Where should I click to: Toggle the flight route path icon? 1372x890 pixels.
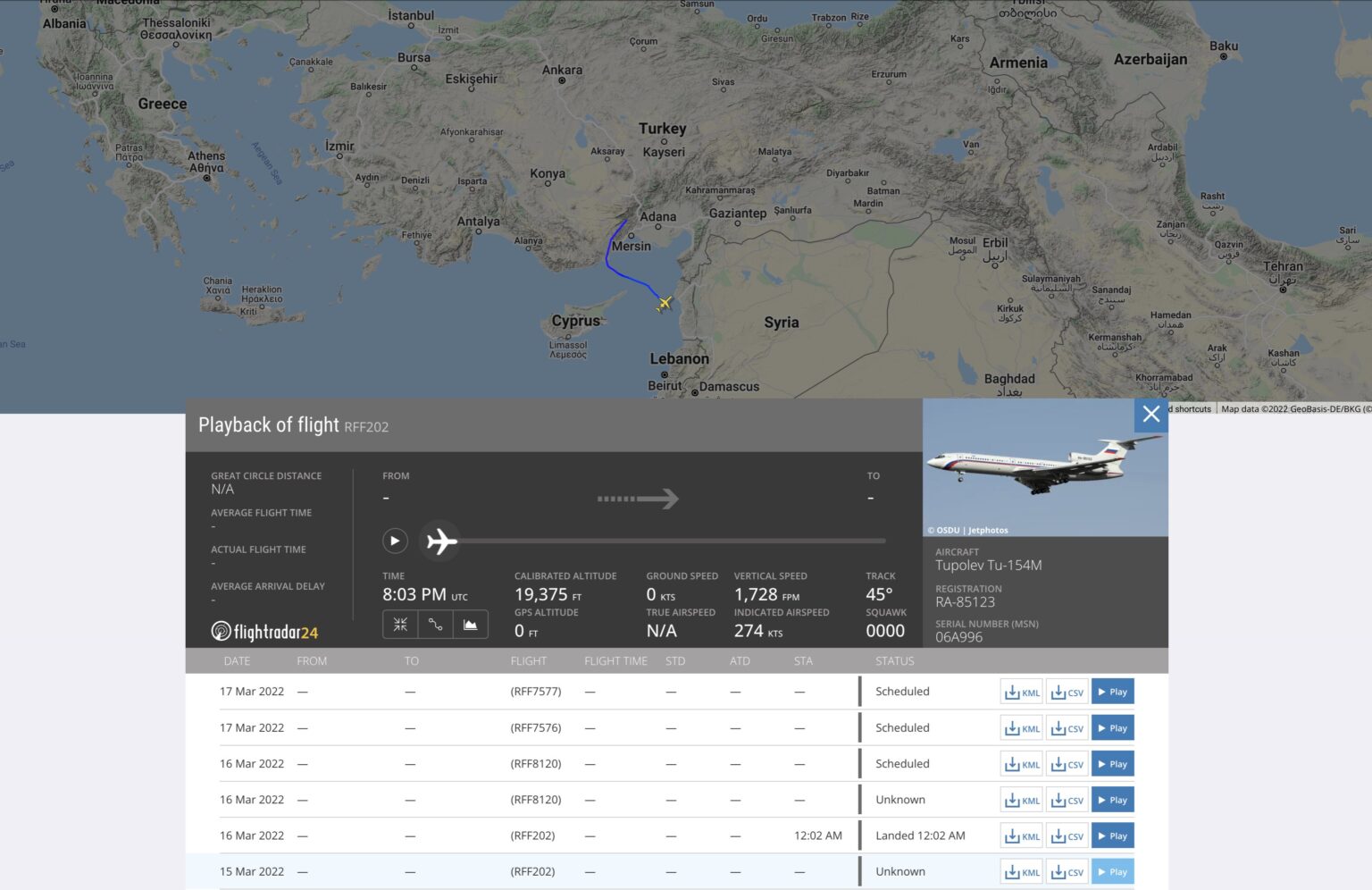pos(435,625)
